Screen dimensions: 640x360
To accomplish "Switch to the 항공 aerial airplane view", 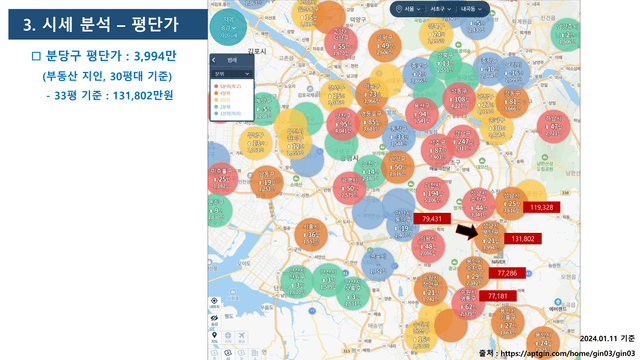I will click(242, 337).
